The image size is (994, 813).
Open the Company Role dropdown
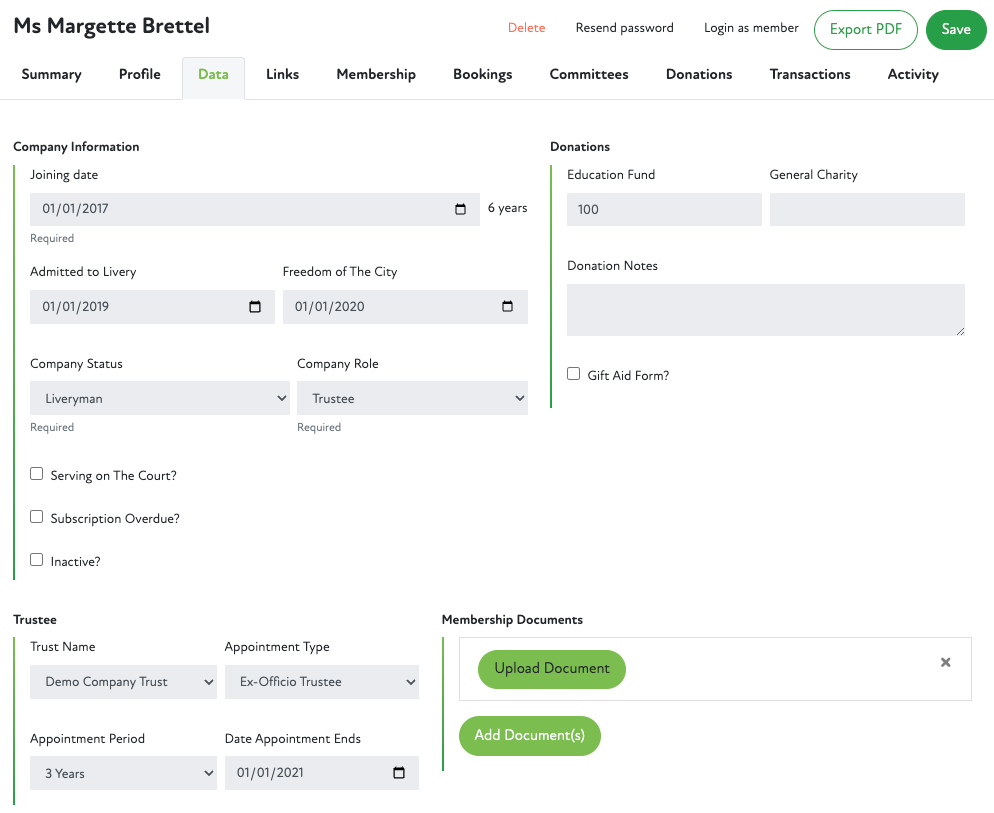coord(412,399)
